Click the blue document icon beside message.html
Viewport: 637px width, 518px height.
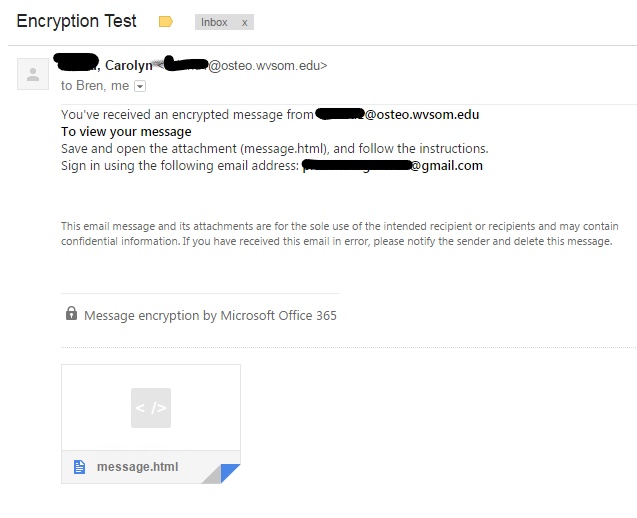(x=80, y=467)
